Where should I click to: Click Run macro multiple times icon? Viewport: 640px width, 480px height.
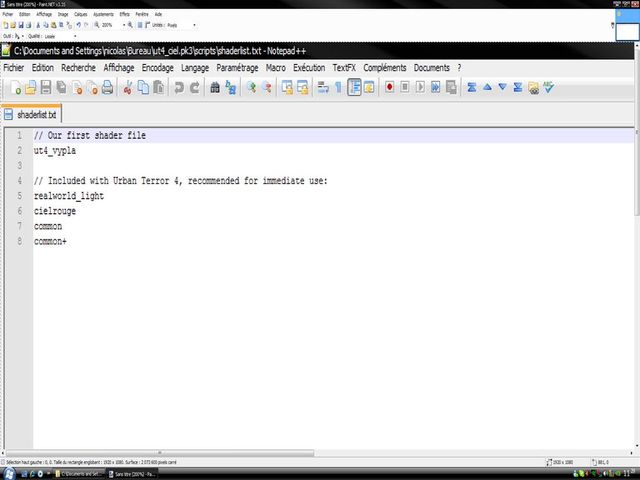coord(436,87)
